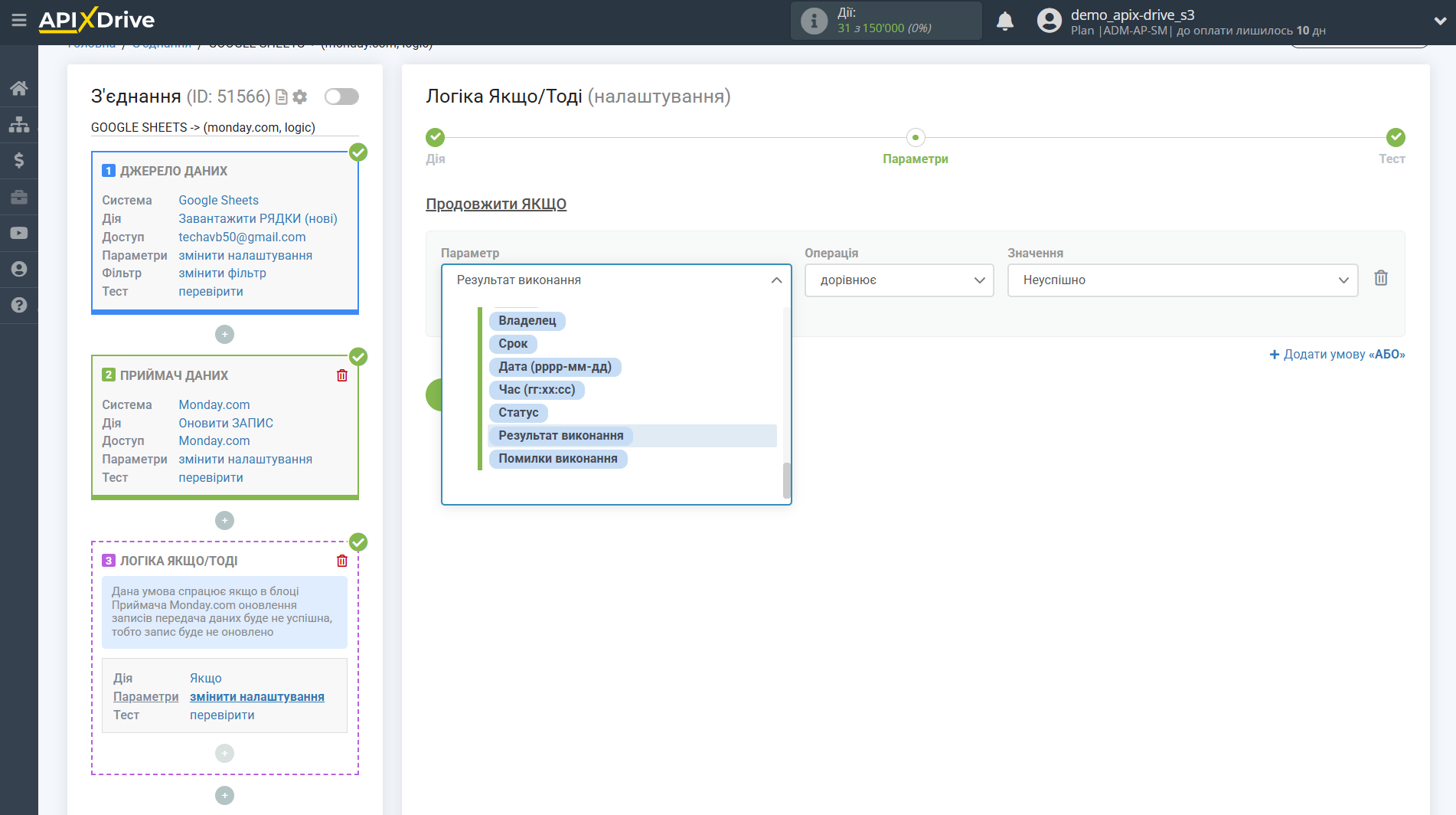The image size is (1456, 815).
Task: Select the Дата (рррр-мм-дд) option
Action: click(x=555, y=367)
